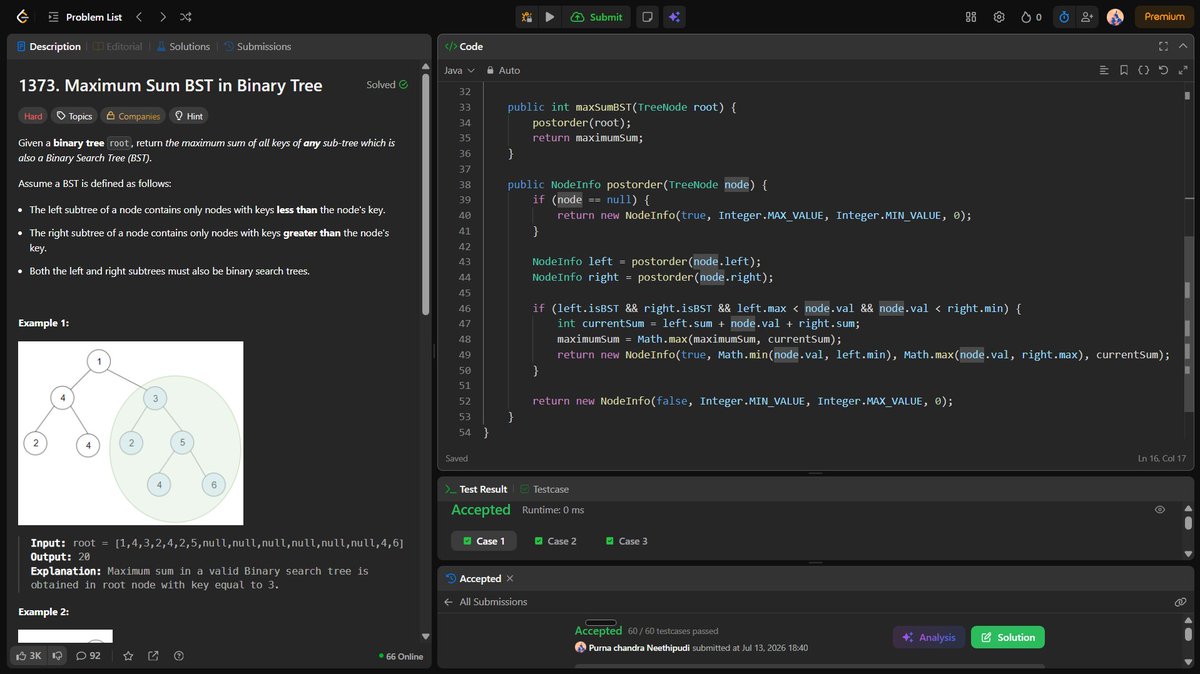Switch to the Test Result tab
The height and width of the screenshot is (674, 1200).
[x=476, y=489]
